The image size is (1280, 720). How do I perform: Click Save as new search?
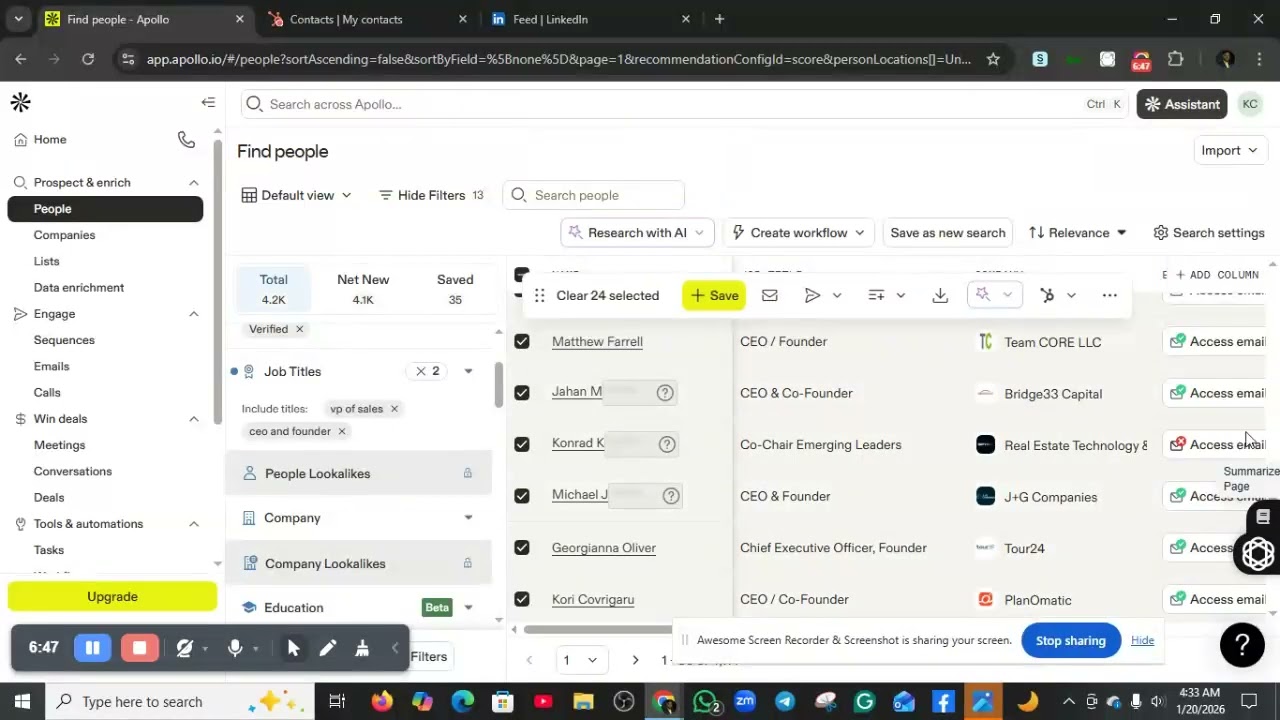[948, 233]
